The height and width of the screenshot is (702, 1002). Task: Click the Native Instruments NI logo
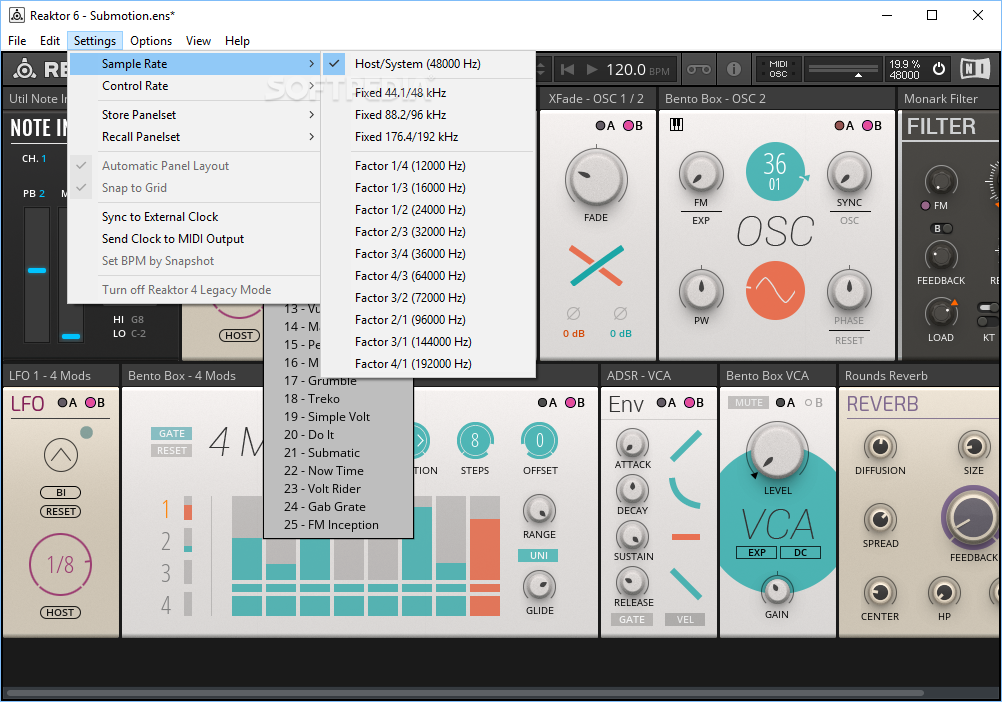[975, 68]
